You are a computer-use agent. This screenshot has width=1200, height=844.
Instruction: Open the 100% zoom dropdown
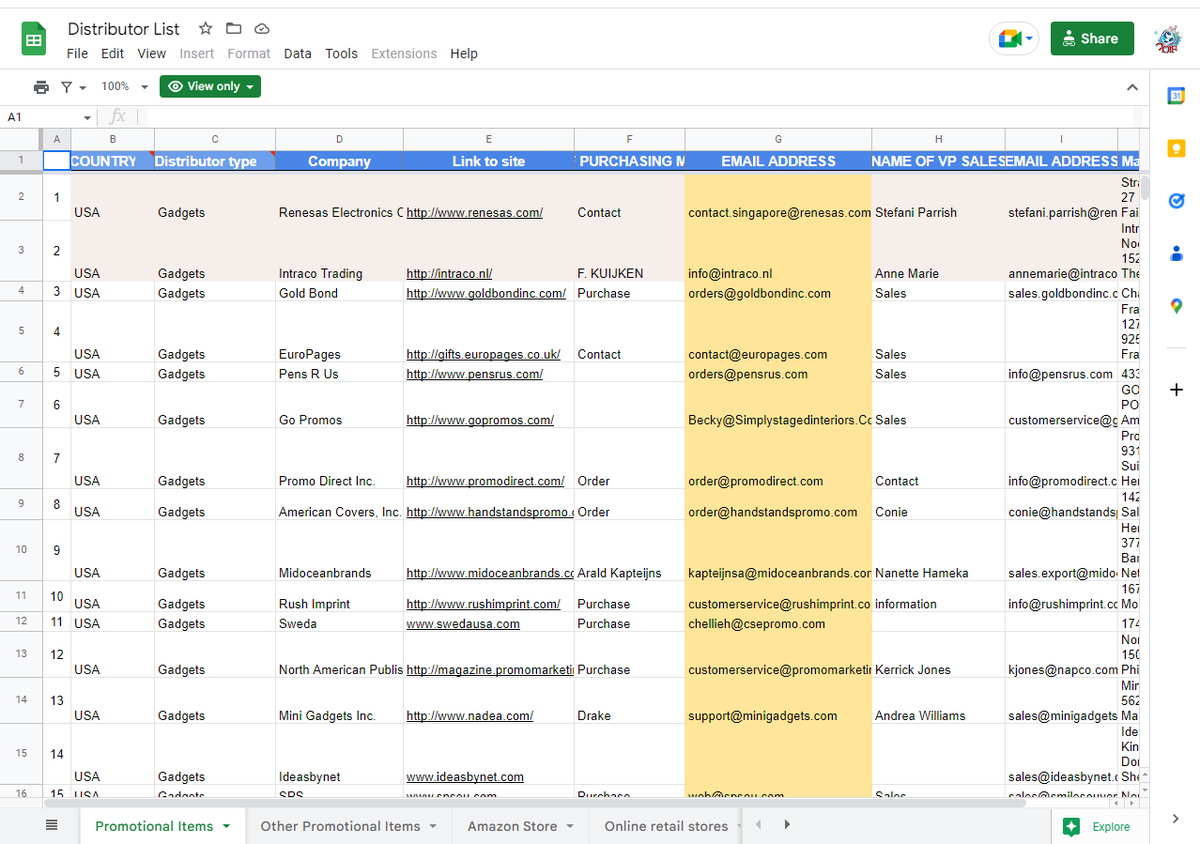click(x=125, y=87)
